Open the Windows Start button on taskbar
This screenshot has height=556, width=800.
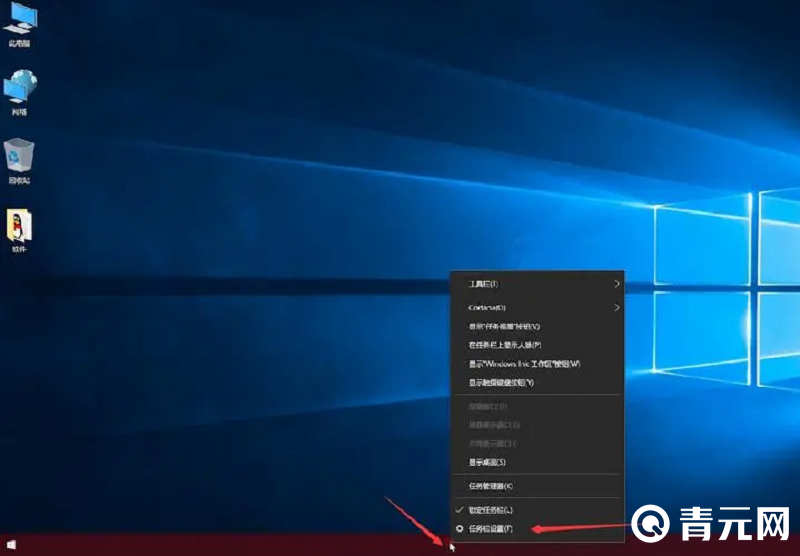(11, 545)
